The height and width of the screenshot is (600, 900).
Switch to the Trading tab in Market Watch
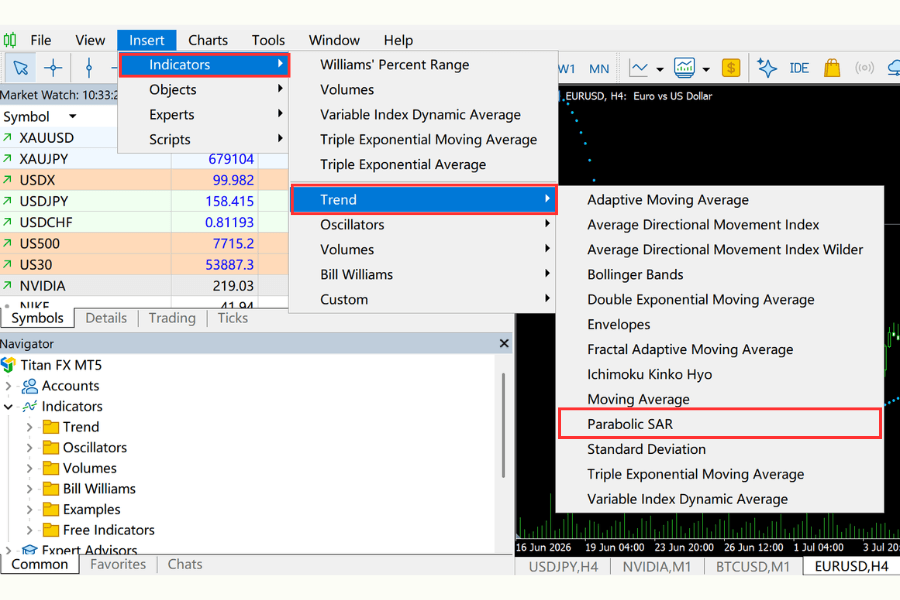coord(172,318)
